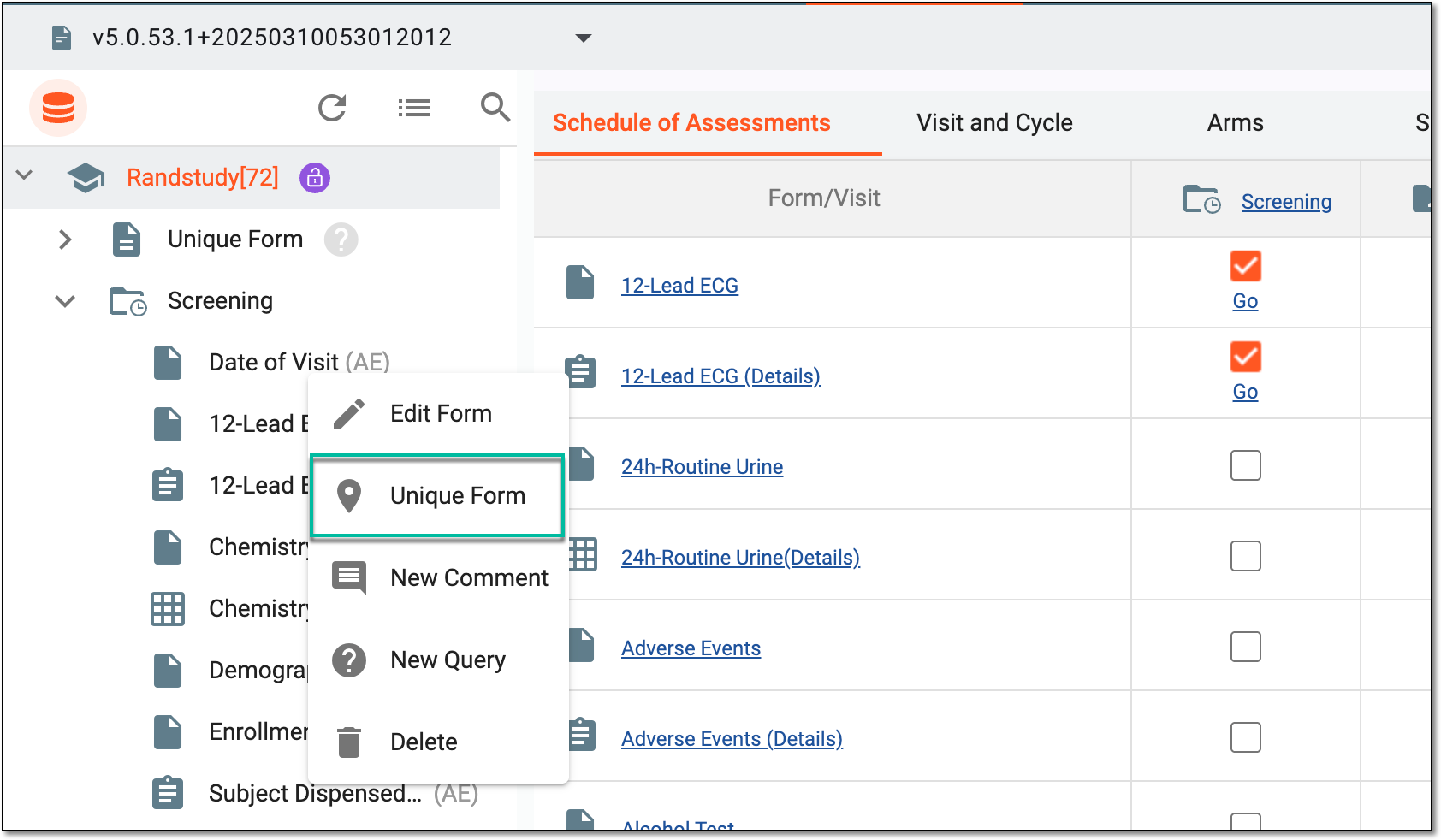Click the purple lock icon by Randstudy
This screenshot has height=840, width=1441.
tap(315, 178)
